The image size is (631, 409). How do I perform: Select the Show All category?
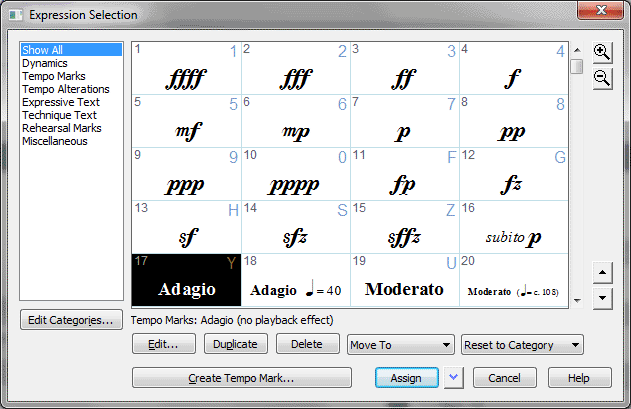[71, 50]
